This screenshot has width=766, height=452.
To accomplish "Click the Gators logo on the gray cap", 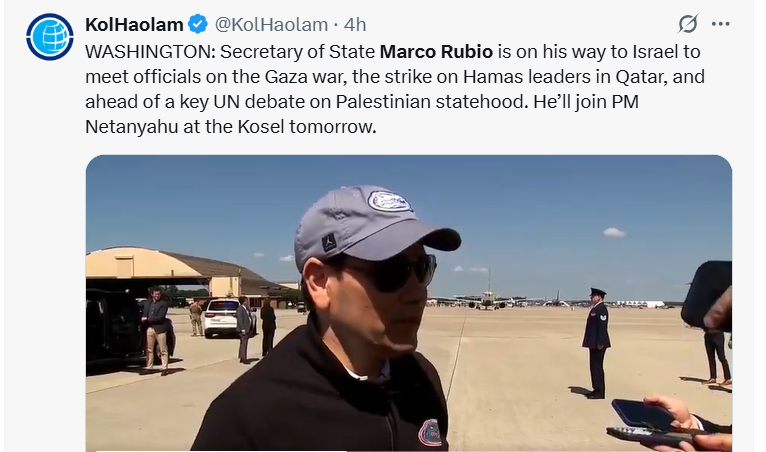I will pos(390,201).
